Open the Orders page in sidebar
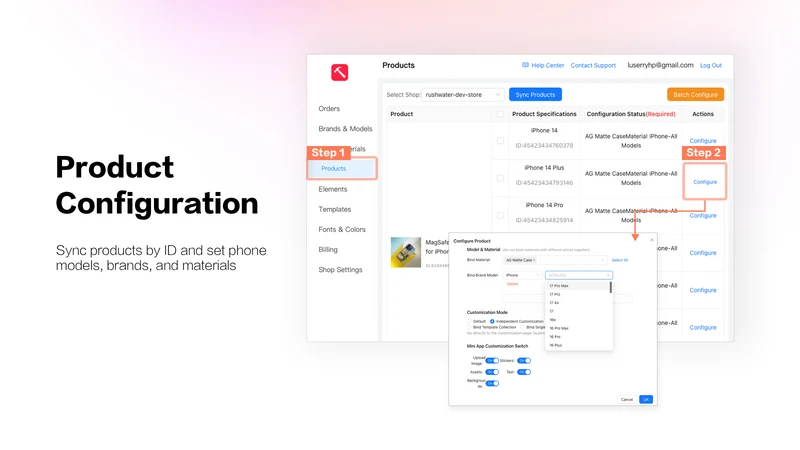This screenshot has width=800, height=450. 329,109
